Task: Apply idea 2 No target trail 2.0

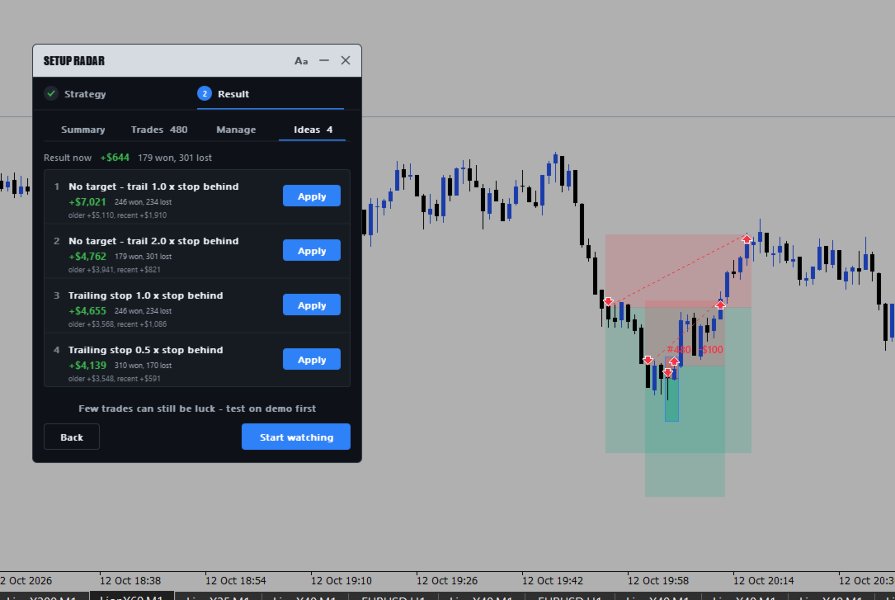Action: click(x=312, y=251)
